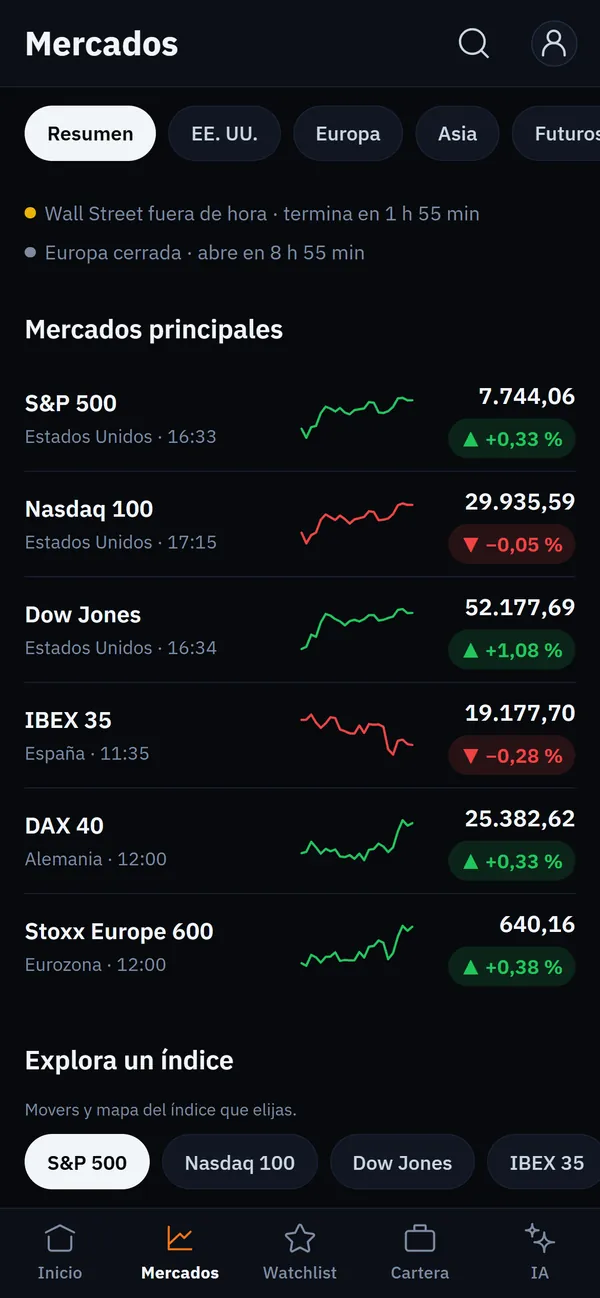600x1298 pixels.
Task: Tap the S&P 500 mini chart
Action: pyautogui.click(x=357, y=418)
